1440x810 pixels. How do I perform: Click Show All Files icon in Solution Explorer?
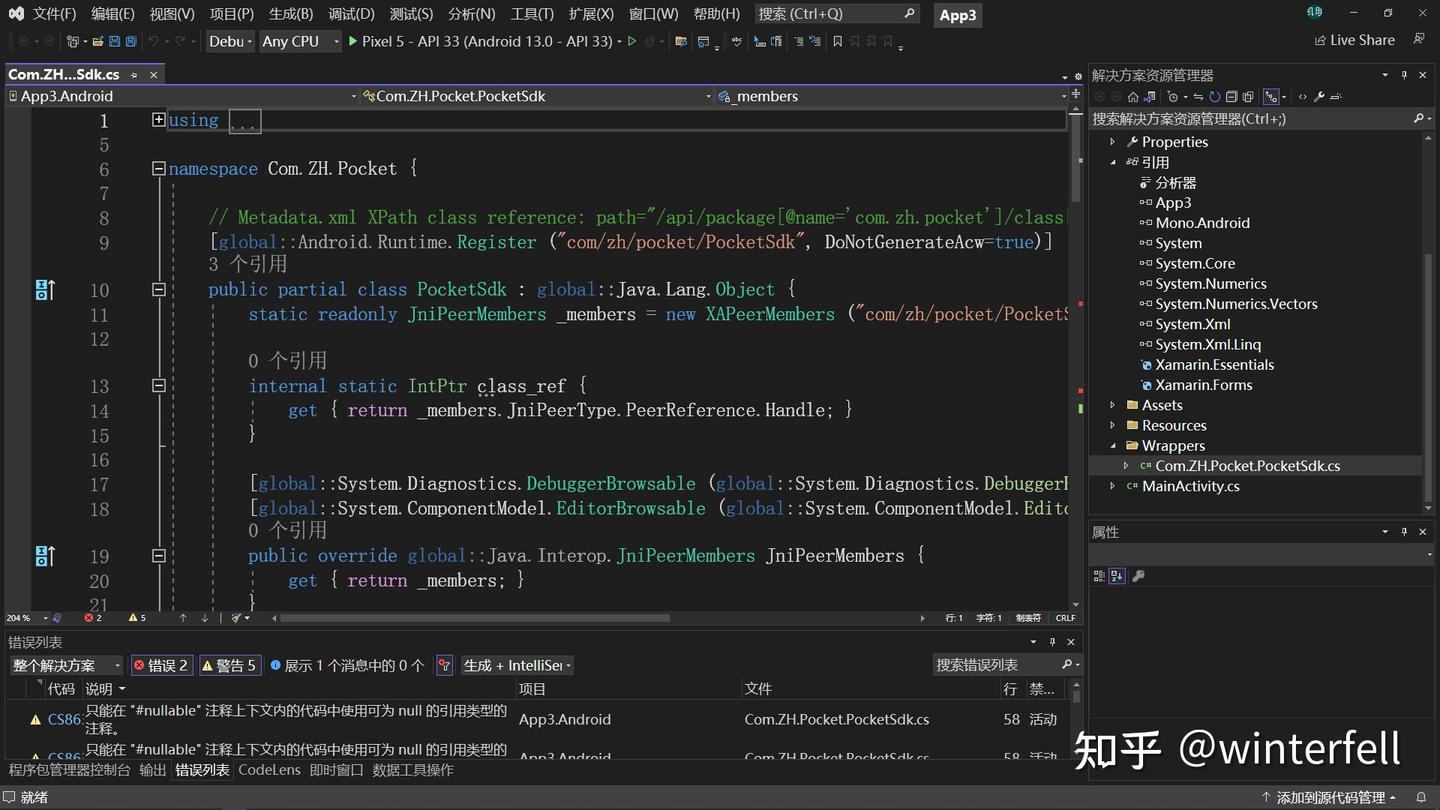(x=1248, y=97)
